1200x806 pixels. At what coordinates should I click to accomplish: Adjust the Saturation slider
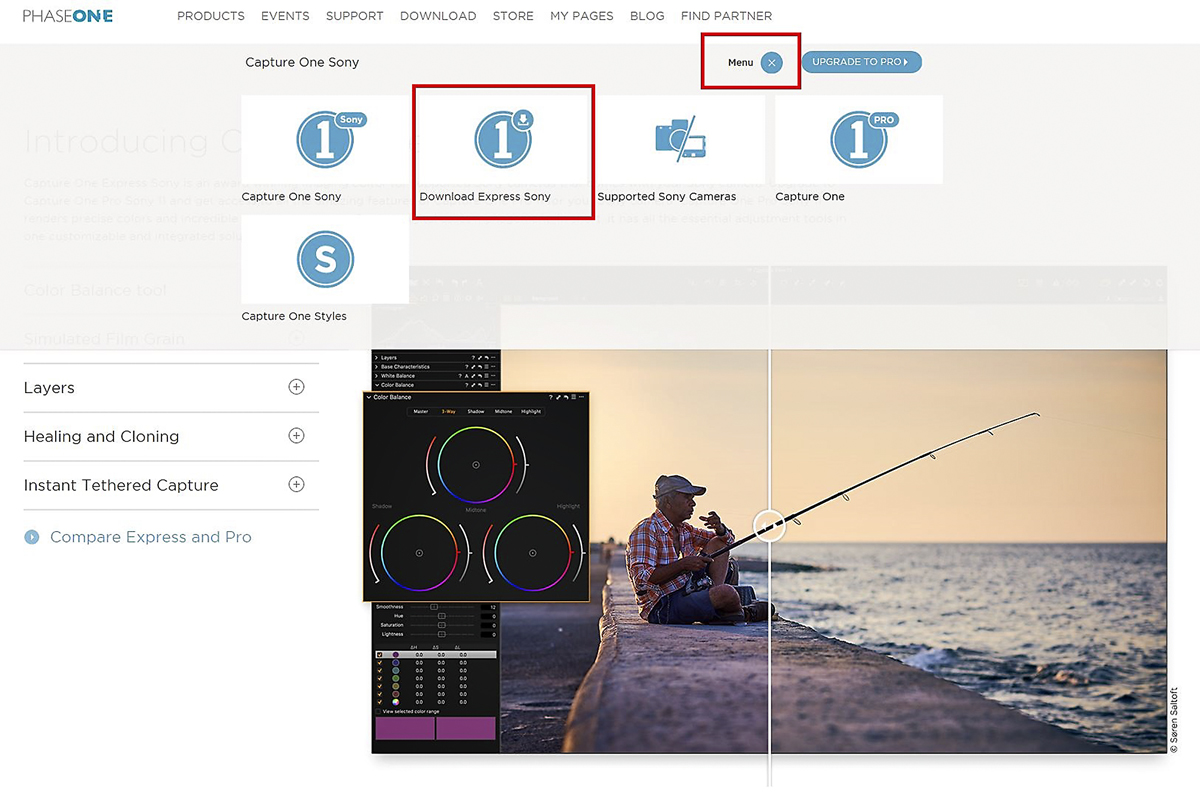442,625
